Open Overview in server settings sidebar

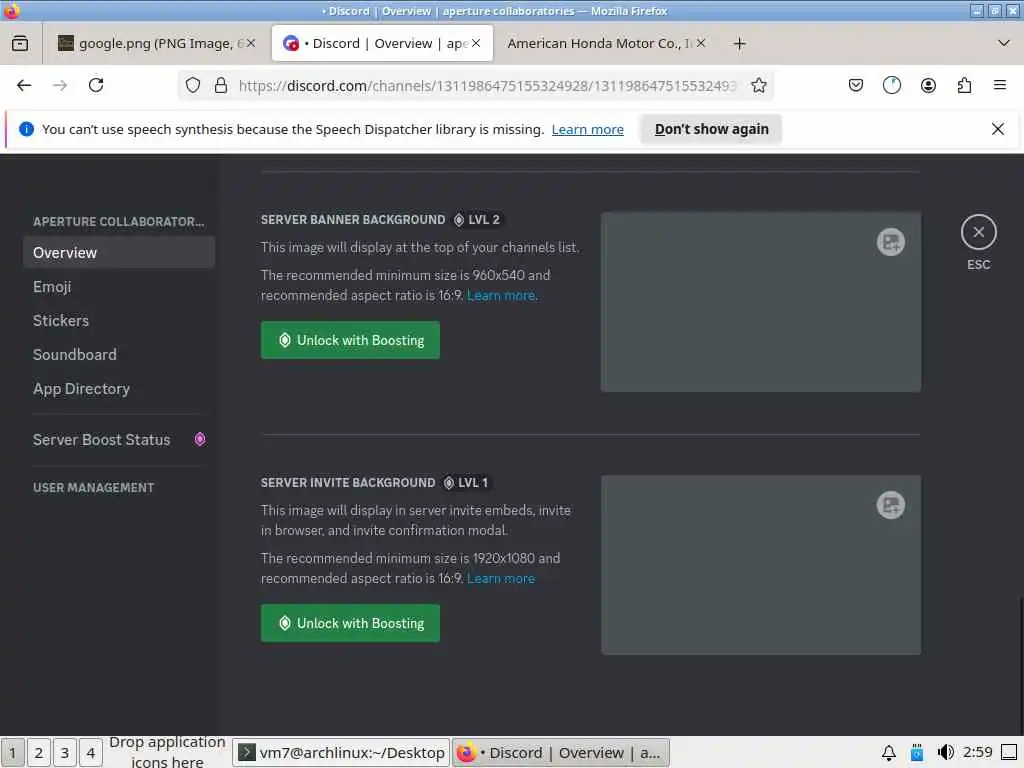pos(119,253)
